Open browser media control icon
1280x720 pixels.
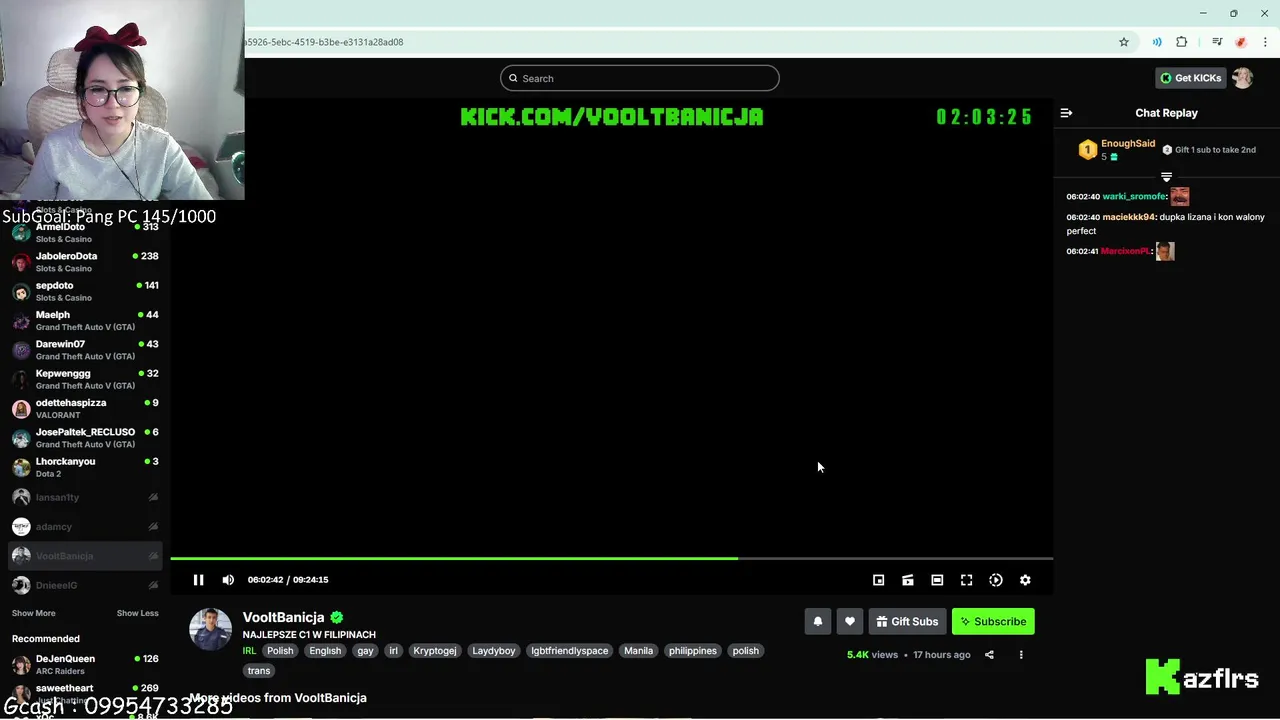tap(1217, 42)
